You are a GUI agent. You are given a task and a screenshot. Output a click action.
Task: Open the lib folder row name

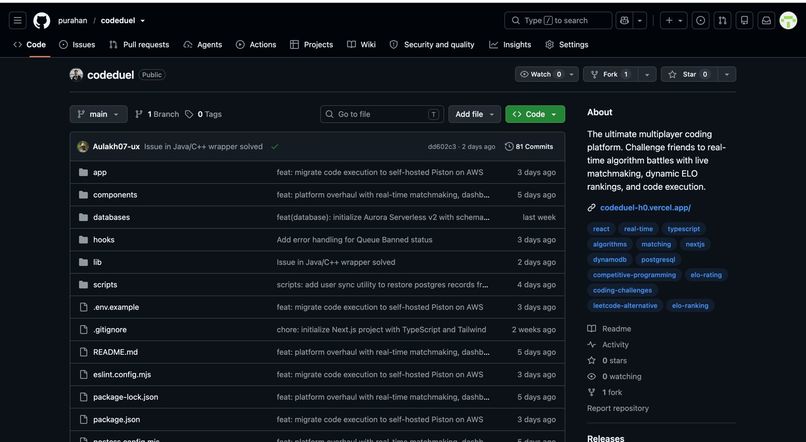(97, 262)
